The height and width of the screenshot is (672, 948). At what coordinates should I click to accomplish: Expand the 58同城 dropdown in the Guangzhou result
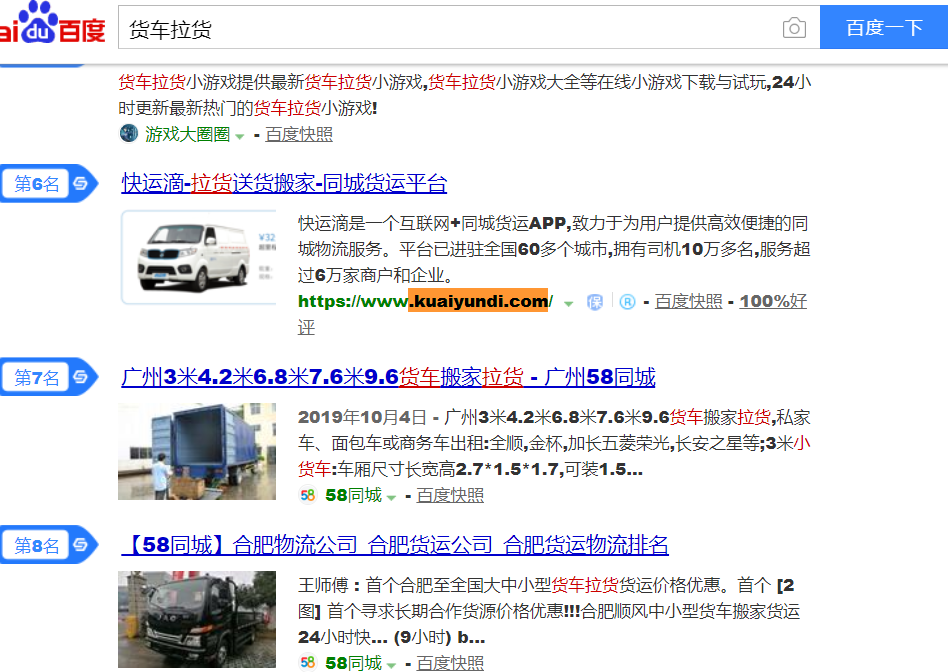point(391,498)
